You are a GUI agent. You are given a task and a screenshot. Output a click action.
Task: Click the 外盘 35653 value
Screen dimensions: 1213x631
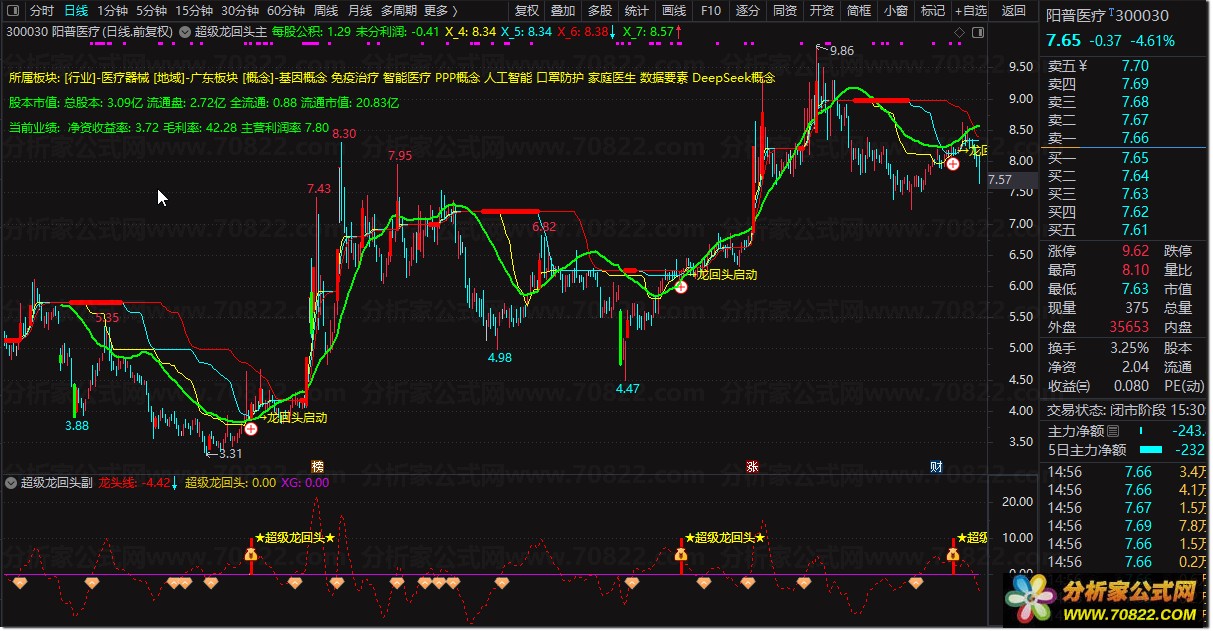(1130, 327)
